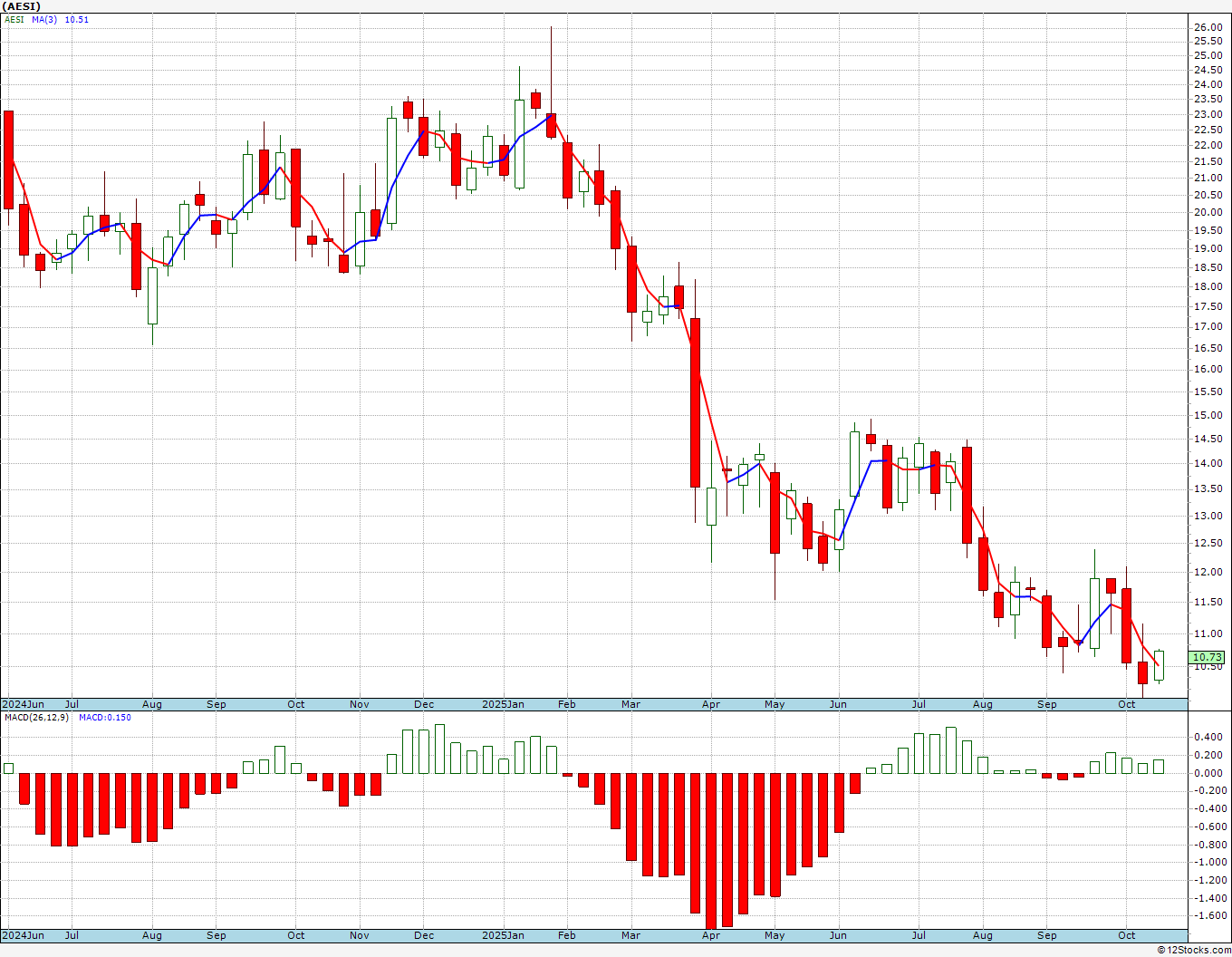Image resolution: width=1232 pixels, height=957 pixels.
Task: Select the 12.00 price axis label
Action: 1208,572
